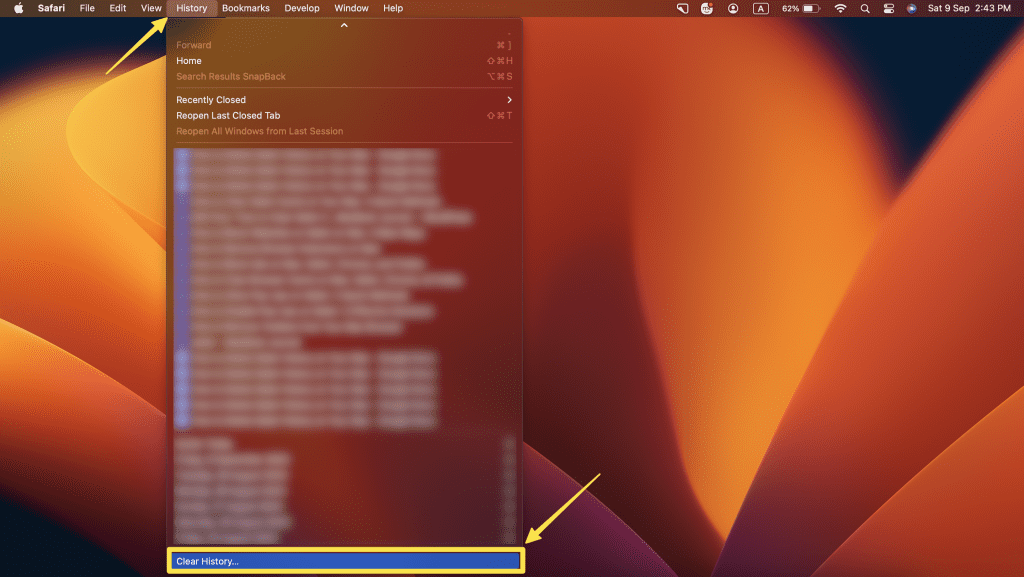Open the keyboard input source icon
This screenshot has width=1024, height=577.
pyautogui.click(x=761, y=8)
